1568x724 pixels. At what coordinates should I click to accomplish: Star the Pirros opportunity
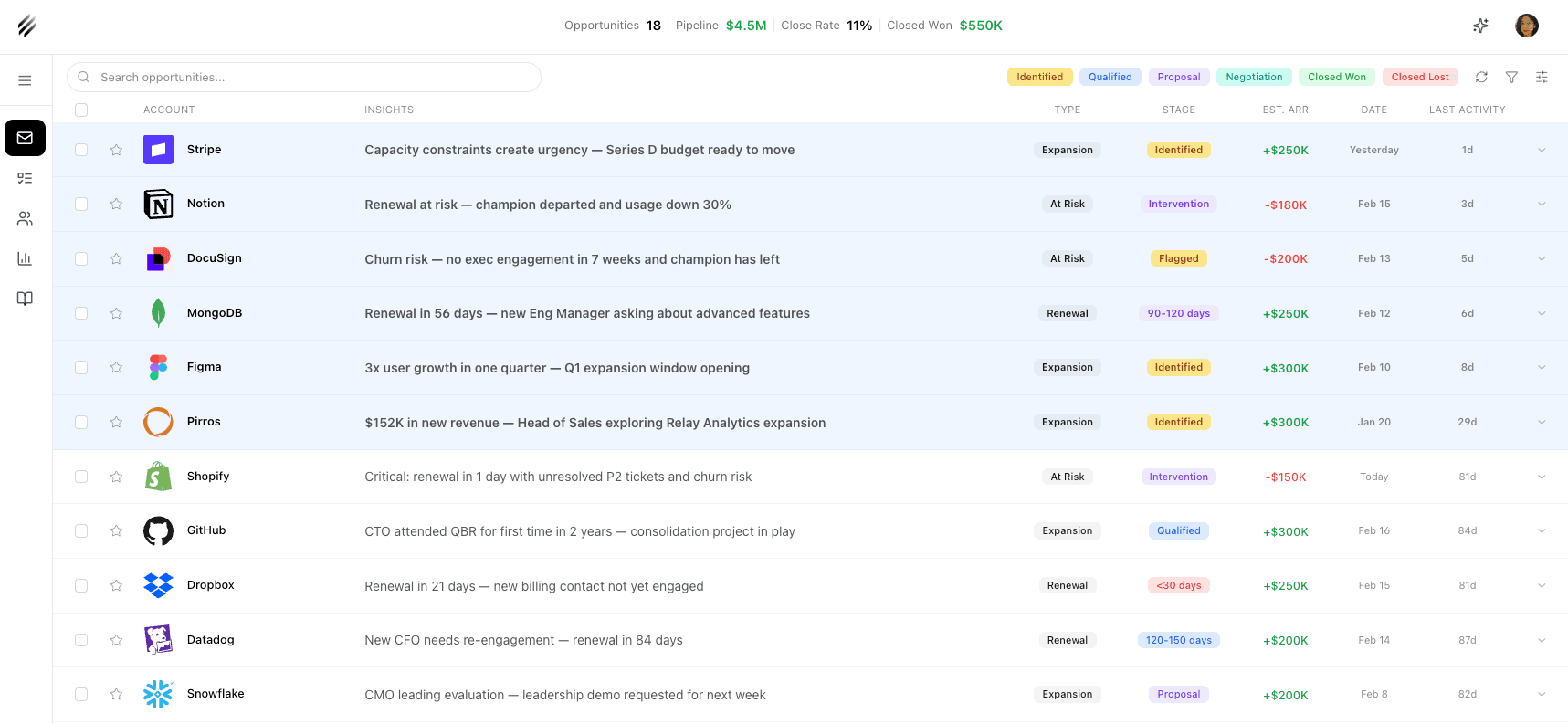tap(116, 422)
